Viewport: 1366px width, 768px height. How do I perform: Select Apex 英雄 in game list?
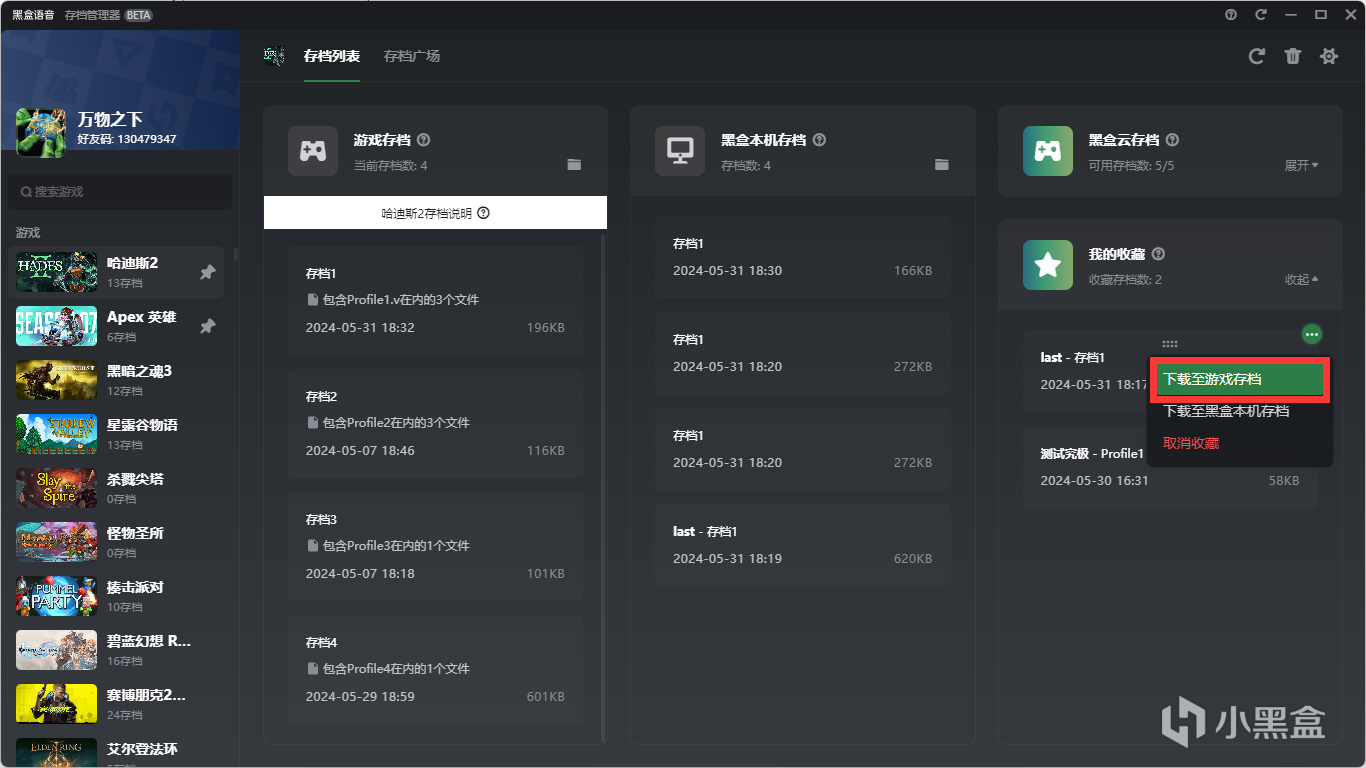click(x=116, y=326)
